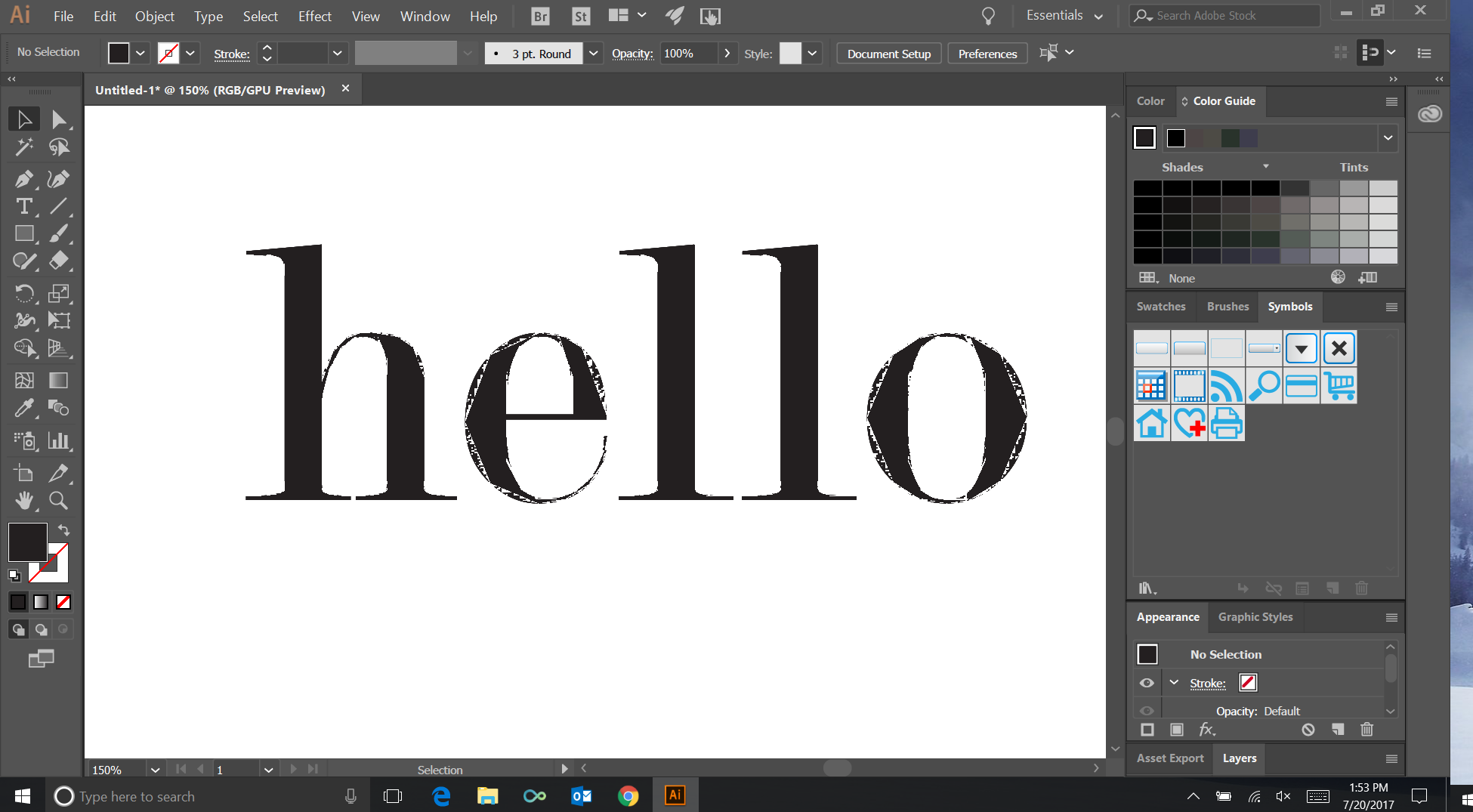
Task: Select the Free Transform tool
Action: pos(59,320)
